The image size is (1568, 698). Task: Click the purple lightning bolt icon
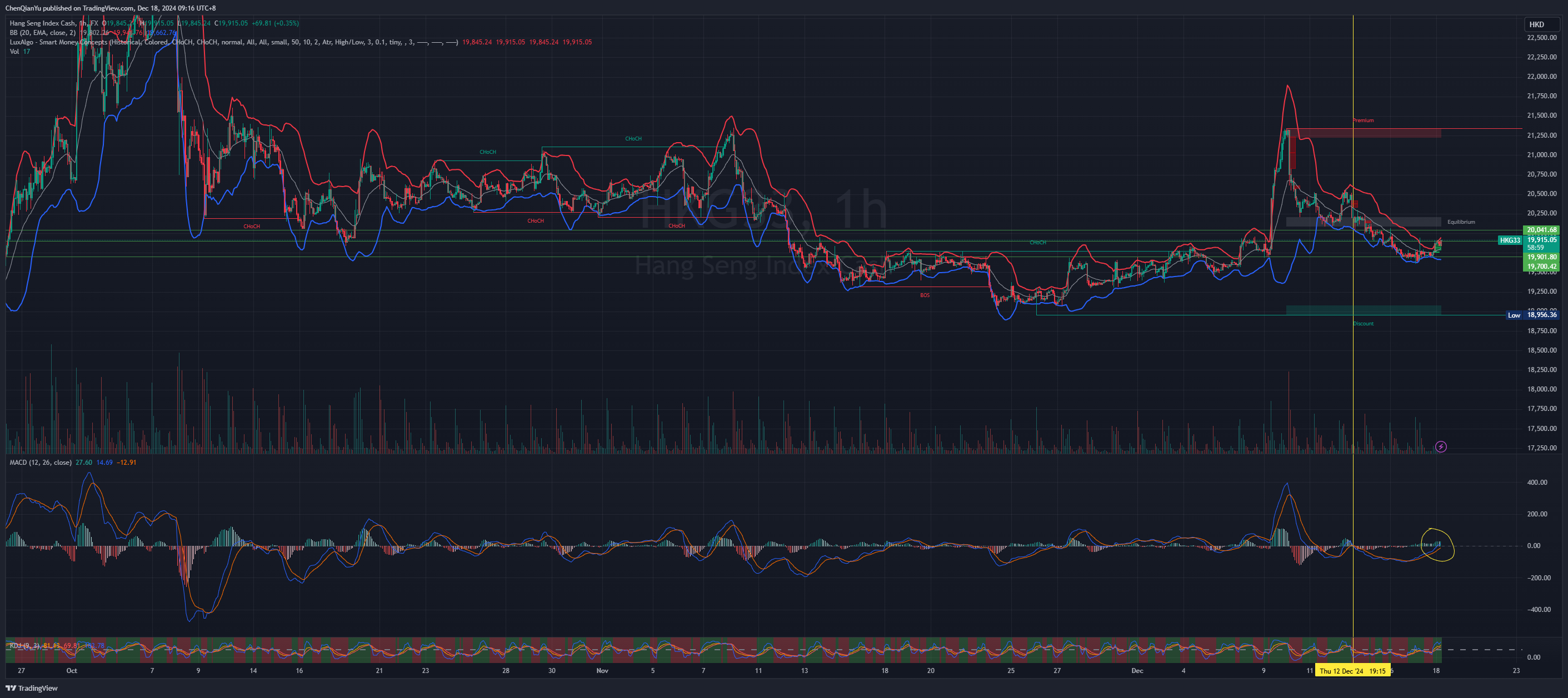point(1441,446)
